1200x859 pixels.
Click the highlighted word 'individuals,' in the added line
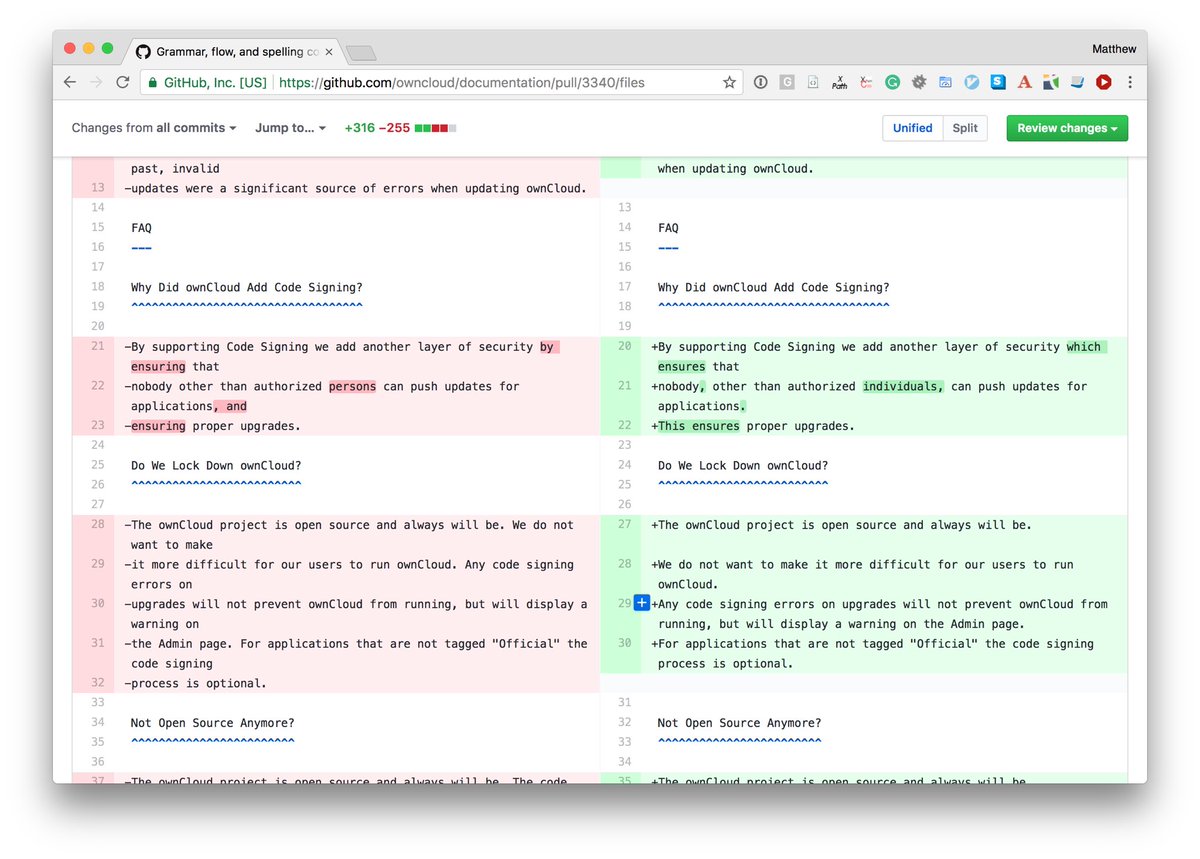click(903, 386)
